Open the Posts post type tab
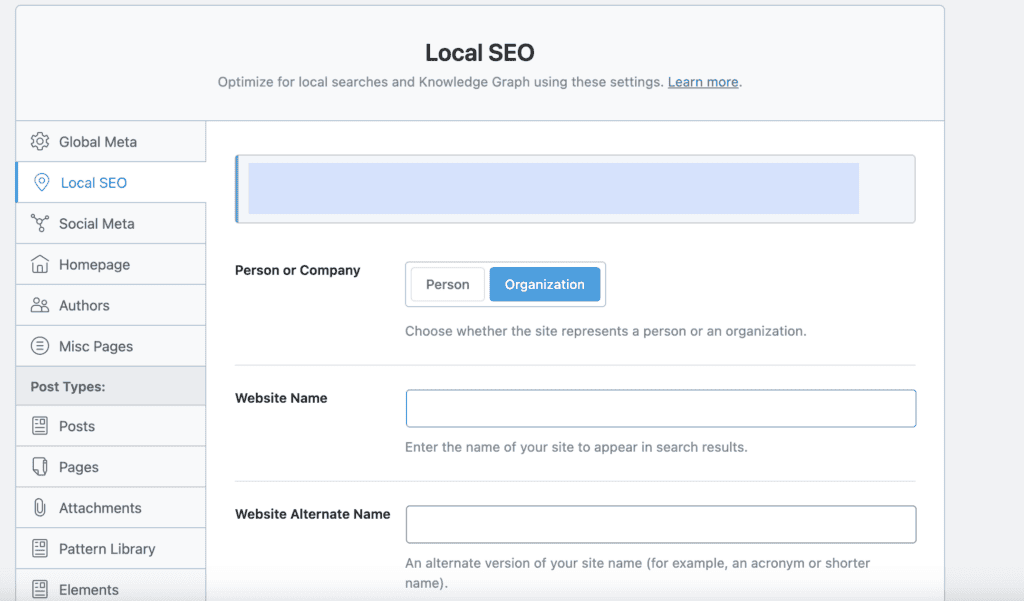Screen dimensions: 1024x601 click(x=111, y=426)
